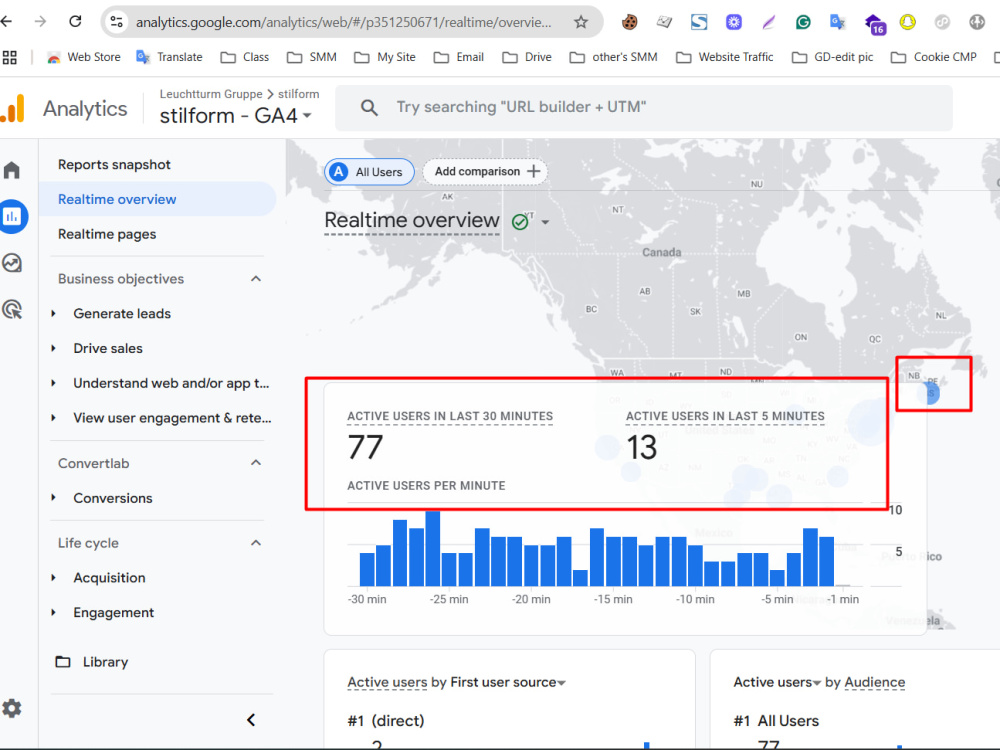1000x750 pixels.
Task: Open the purple feather extension icon
Action: click(x=768, y=22)
